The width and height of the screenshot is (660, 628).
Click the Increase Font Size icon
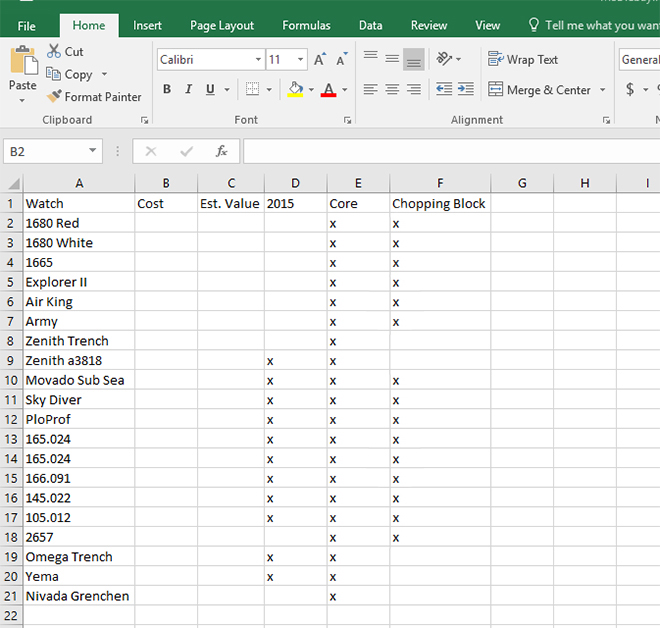pos(320,60)
